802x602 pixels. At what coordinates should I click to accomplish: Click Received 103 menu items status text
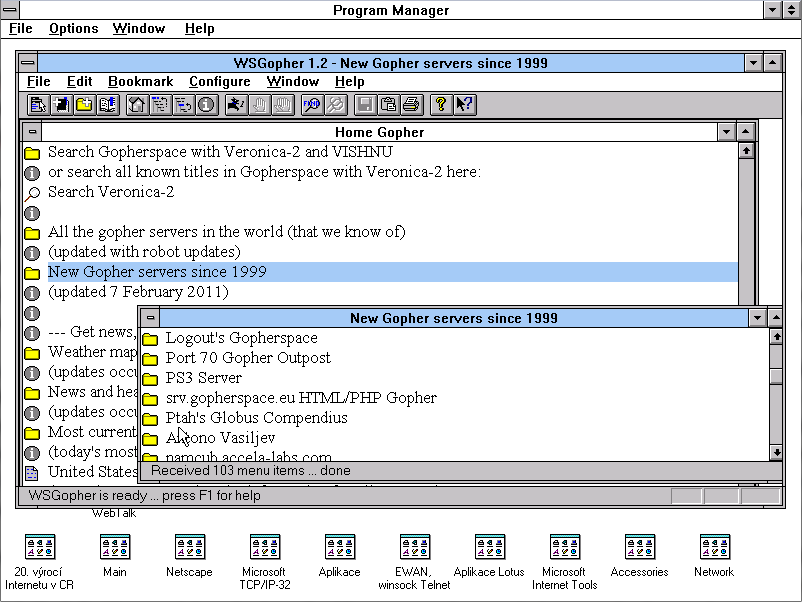coord(251,471)
